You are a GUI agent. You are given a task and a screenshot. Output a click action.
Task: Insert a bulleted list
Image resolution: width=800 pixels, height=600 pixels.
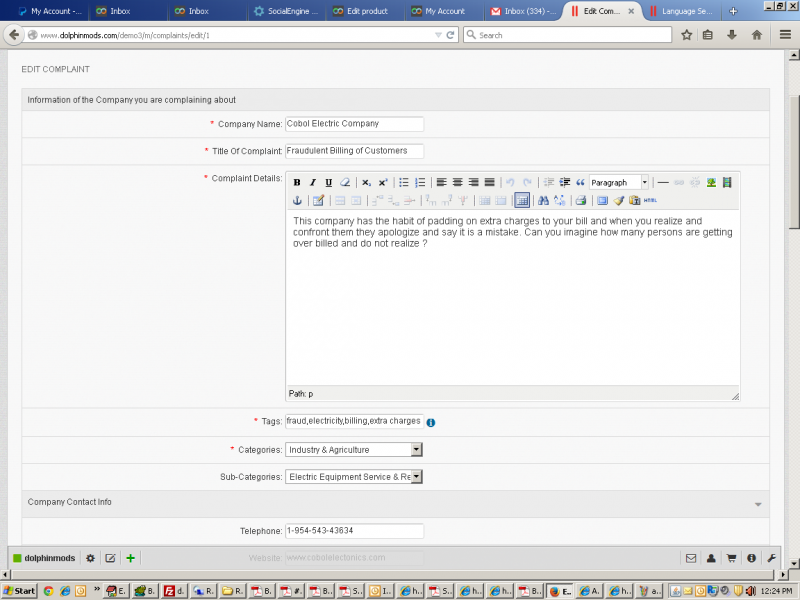(x=403, y=183)
